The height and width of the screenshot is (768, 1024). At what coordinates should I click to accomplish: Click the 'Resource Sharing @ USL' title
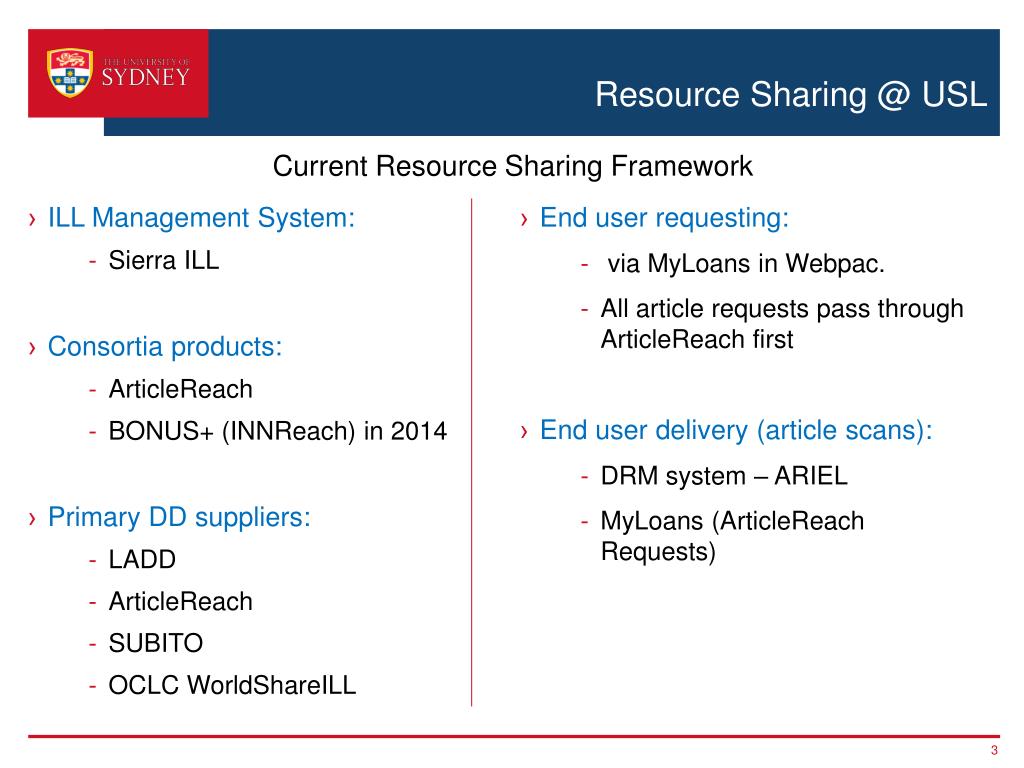coord(790,95)
